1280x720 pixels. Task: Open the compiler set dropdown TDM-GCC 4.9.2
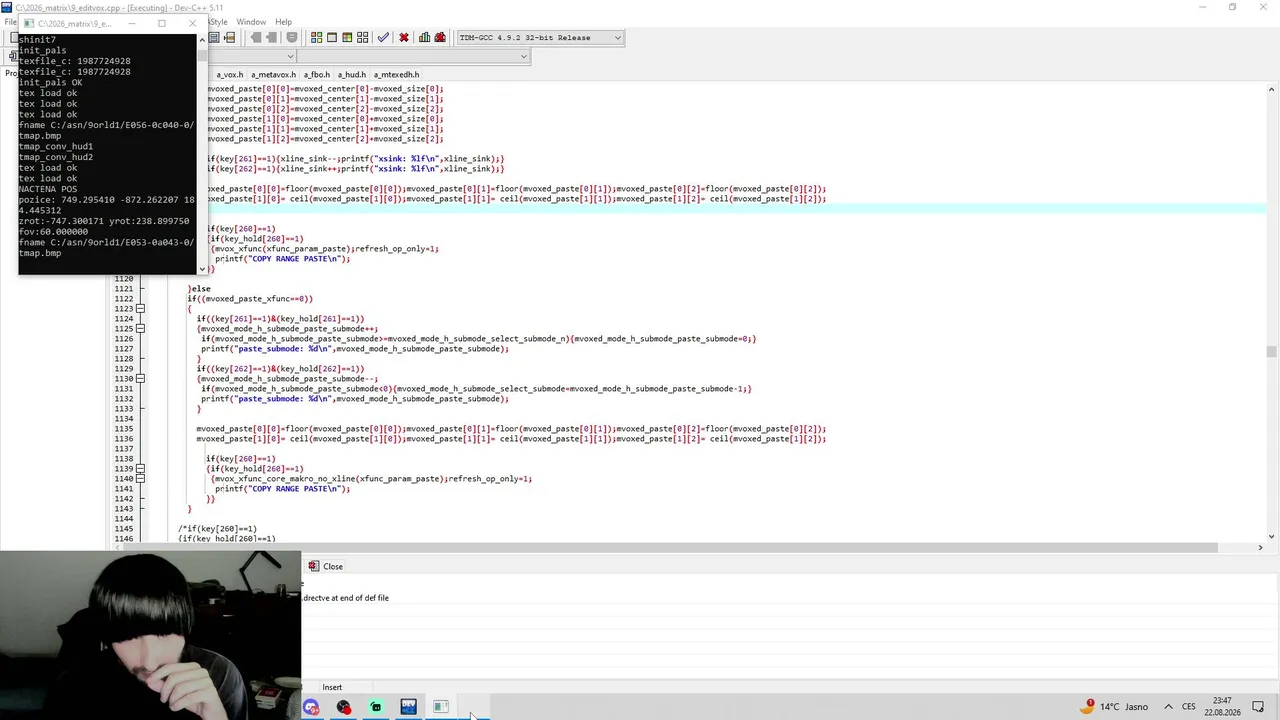[540, 38]
